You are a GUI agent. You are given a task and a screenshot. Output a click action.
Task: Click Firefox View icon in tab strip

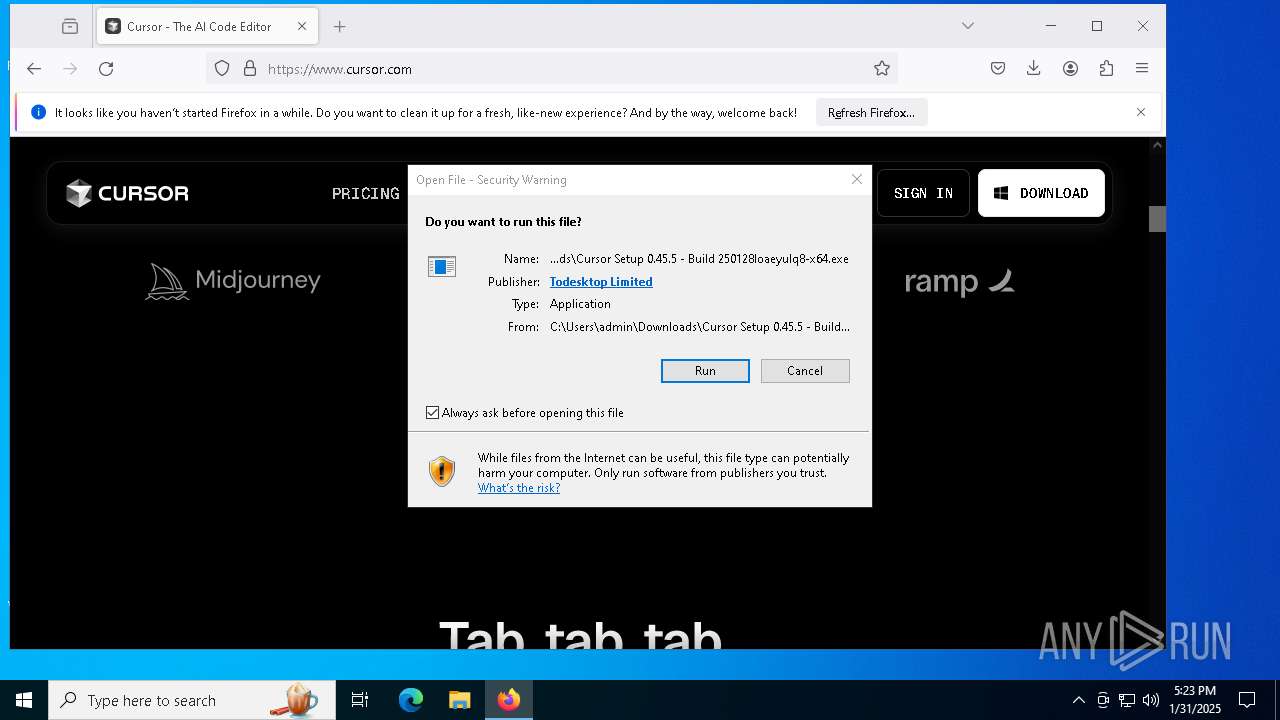click(70, 27)
